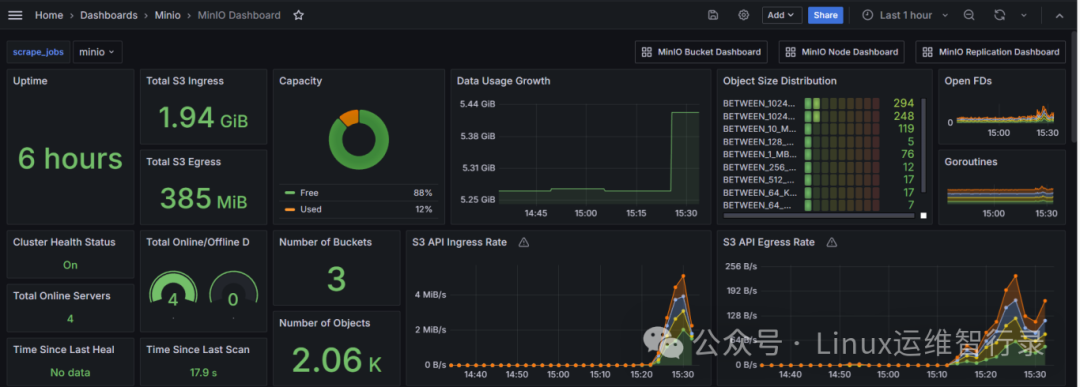Star the MinIO Dashboard as favorite
The width and height of the screenshot is (1080, 387).
[298, 15]
